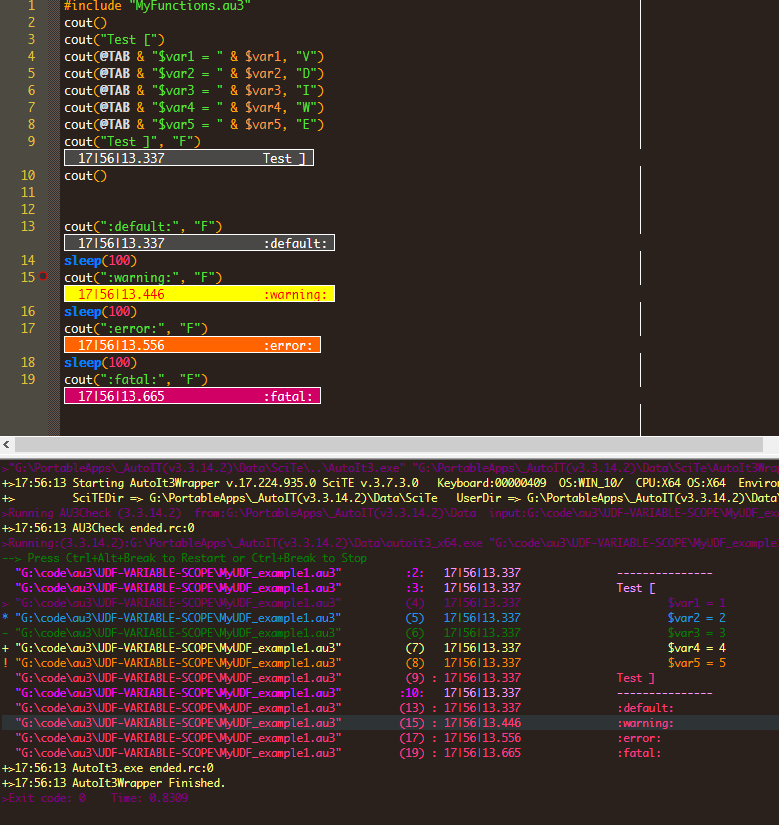Click the magenta :fatal: annotation box
Viewport: 779px width, 825px height.
coord(193,396)
